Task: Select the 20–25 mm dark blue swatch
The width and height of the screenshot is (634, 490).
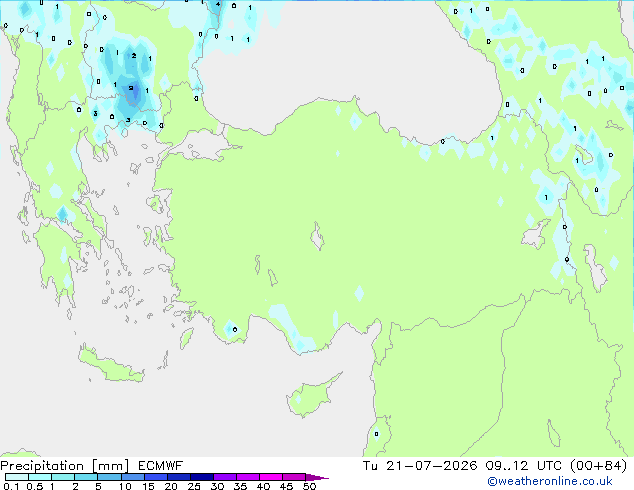Action: tap(178, 477)
